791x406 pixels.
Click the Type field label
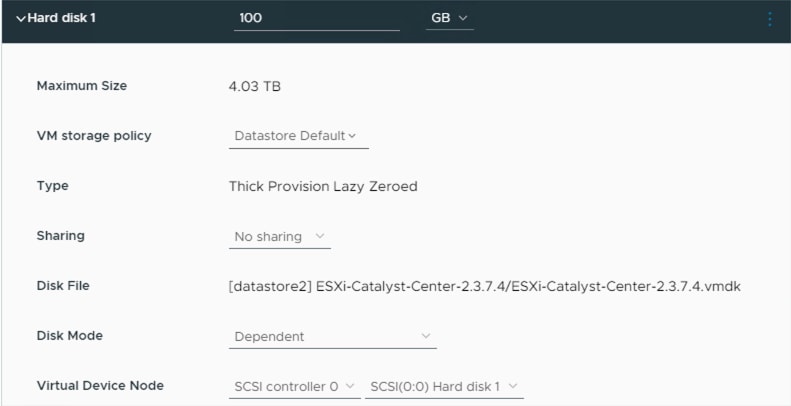pyautogui.click(x=52, y=186)
